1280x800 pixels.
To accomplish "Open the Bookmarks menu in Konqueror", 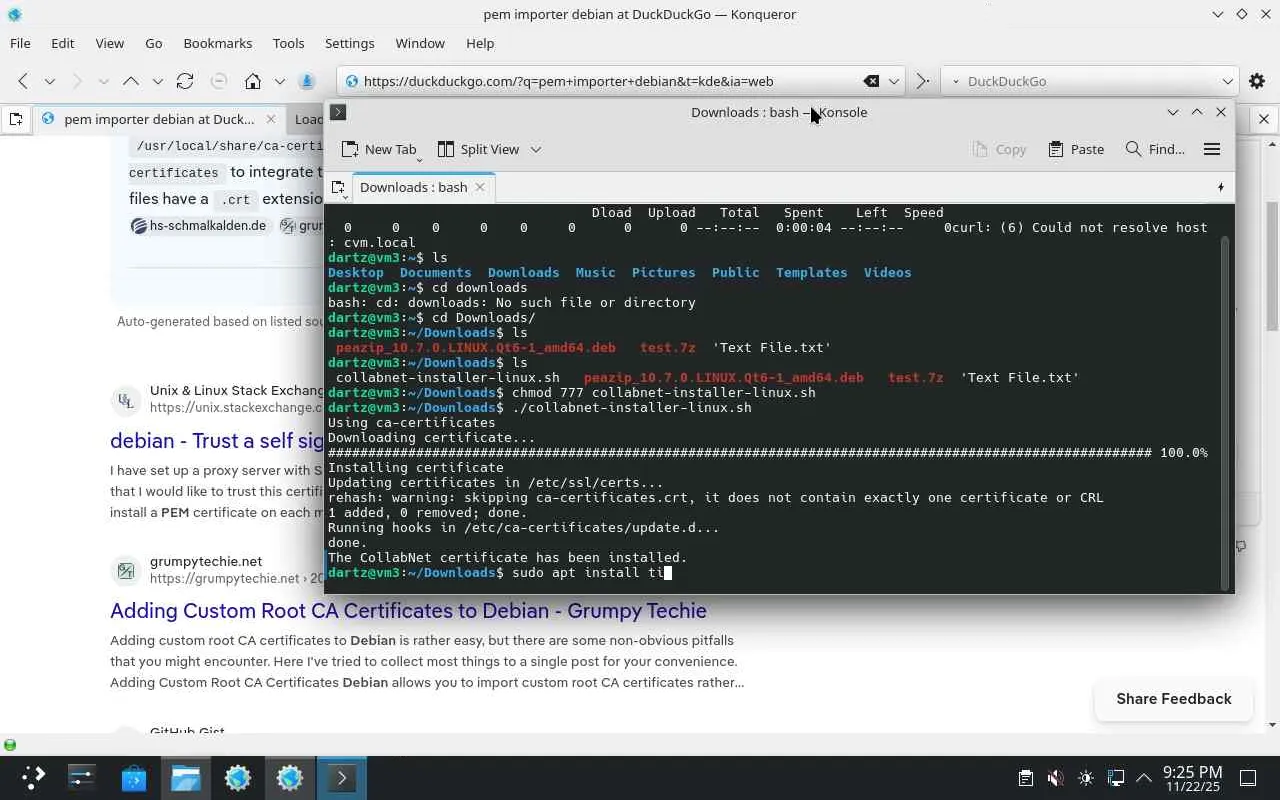I will tap(218, 43).
